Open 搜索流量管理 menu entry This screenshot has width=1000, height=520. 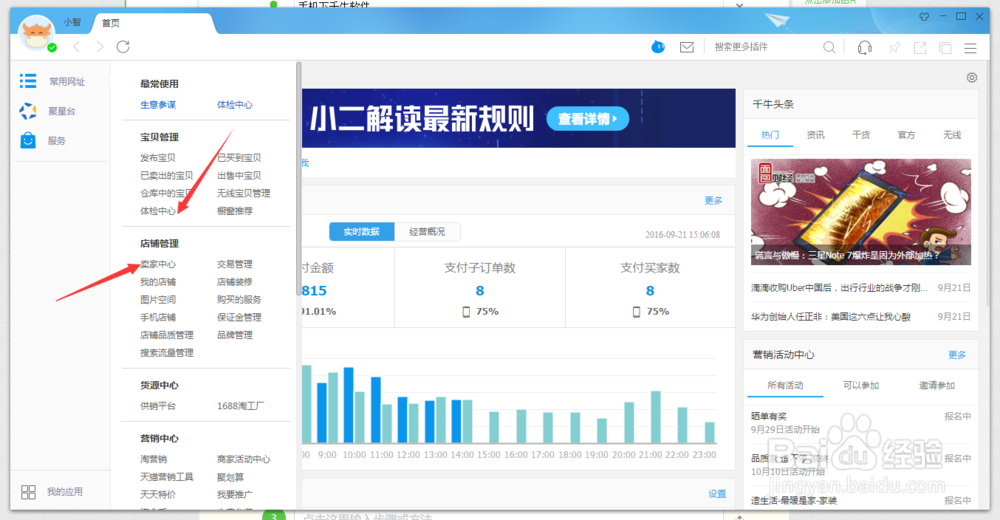pos(166,353)
